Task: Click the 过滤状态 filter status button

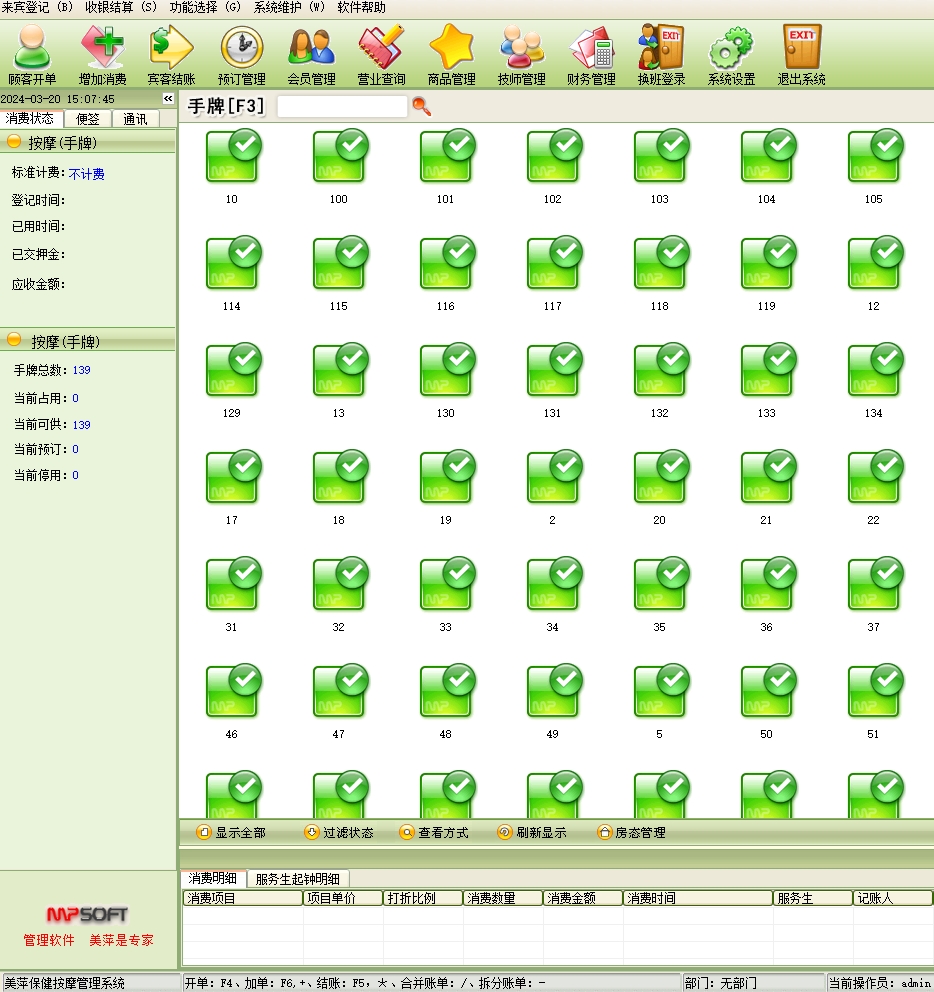Action: click(x=339, y=832)
